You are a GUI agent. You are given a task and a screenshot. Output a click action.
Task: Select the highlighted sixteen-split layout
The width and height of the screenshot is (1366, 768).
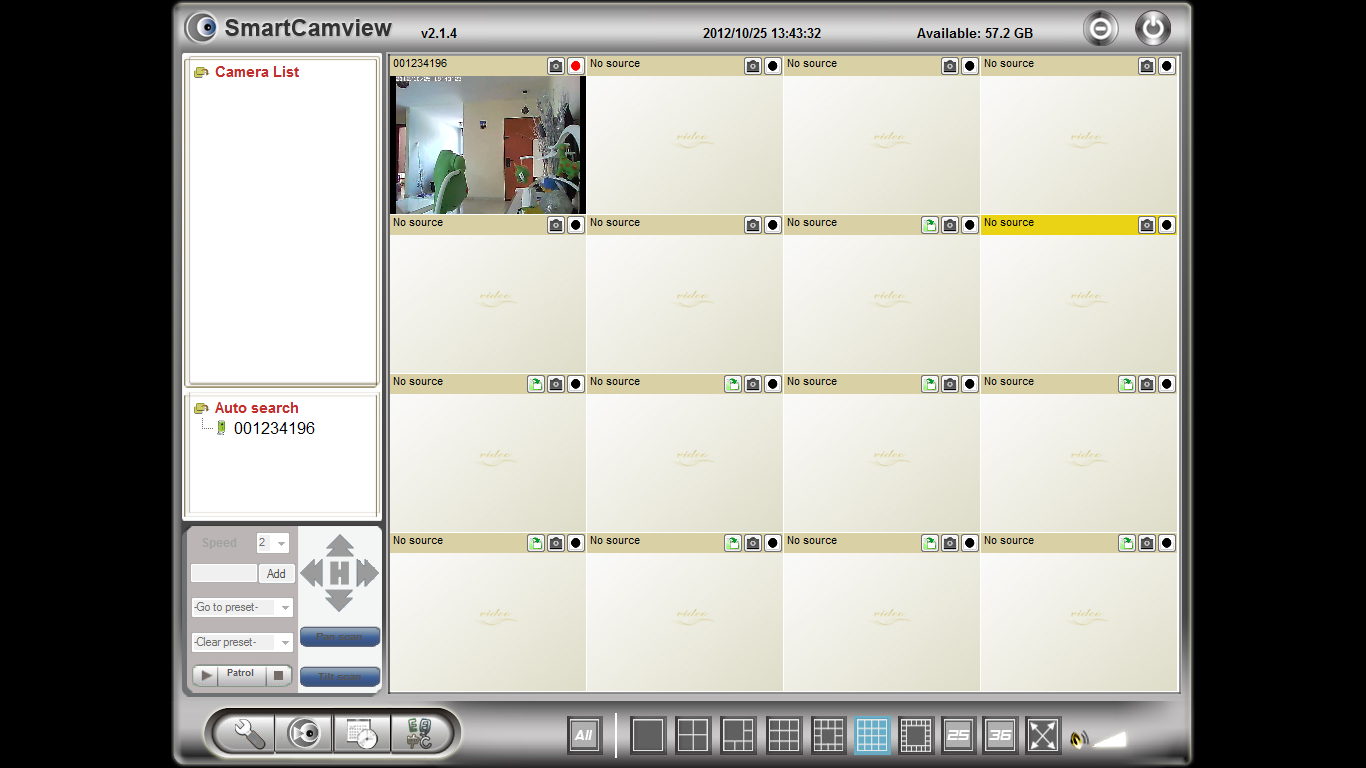pos(872,736)
